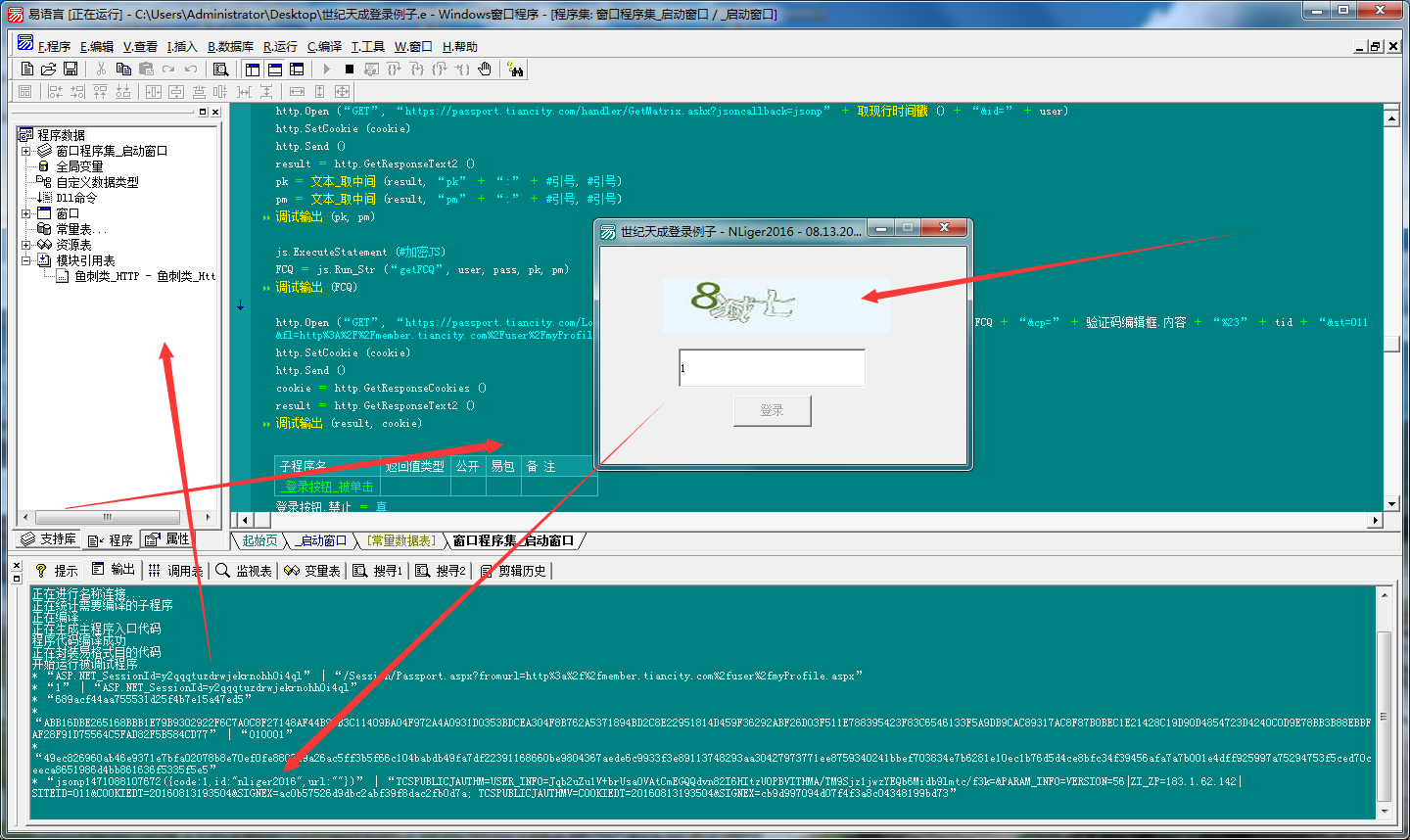
Task: Collapse the 模块引用表 tree node
Action: pos(26,260)
